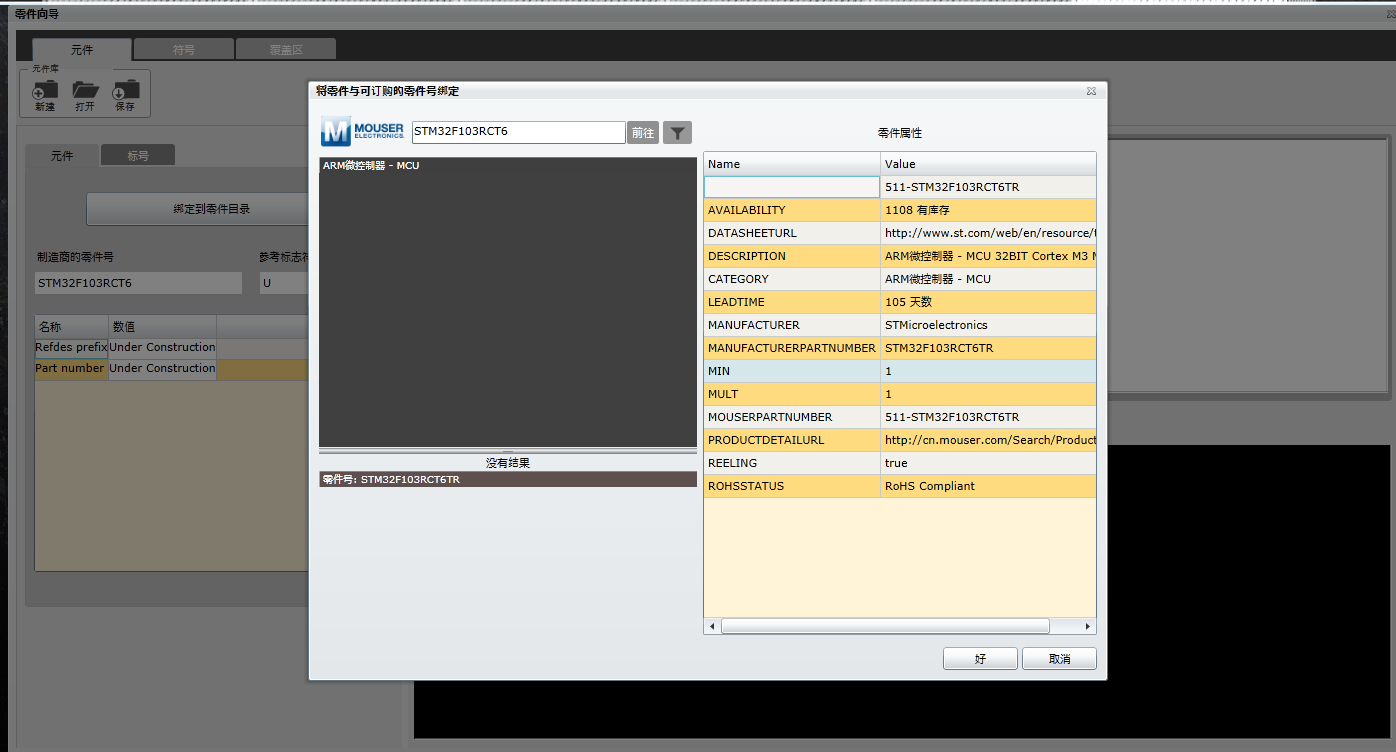
Task: Click the horizontal scrollbar left arrow
Action: pyautogui.click(x=712, y=626)
